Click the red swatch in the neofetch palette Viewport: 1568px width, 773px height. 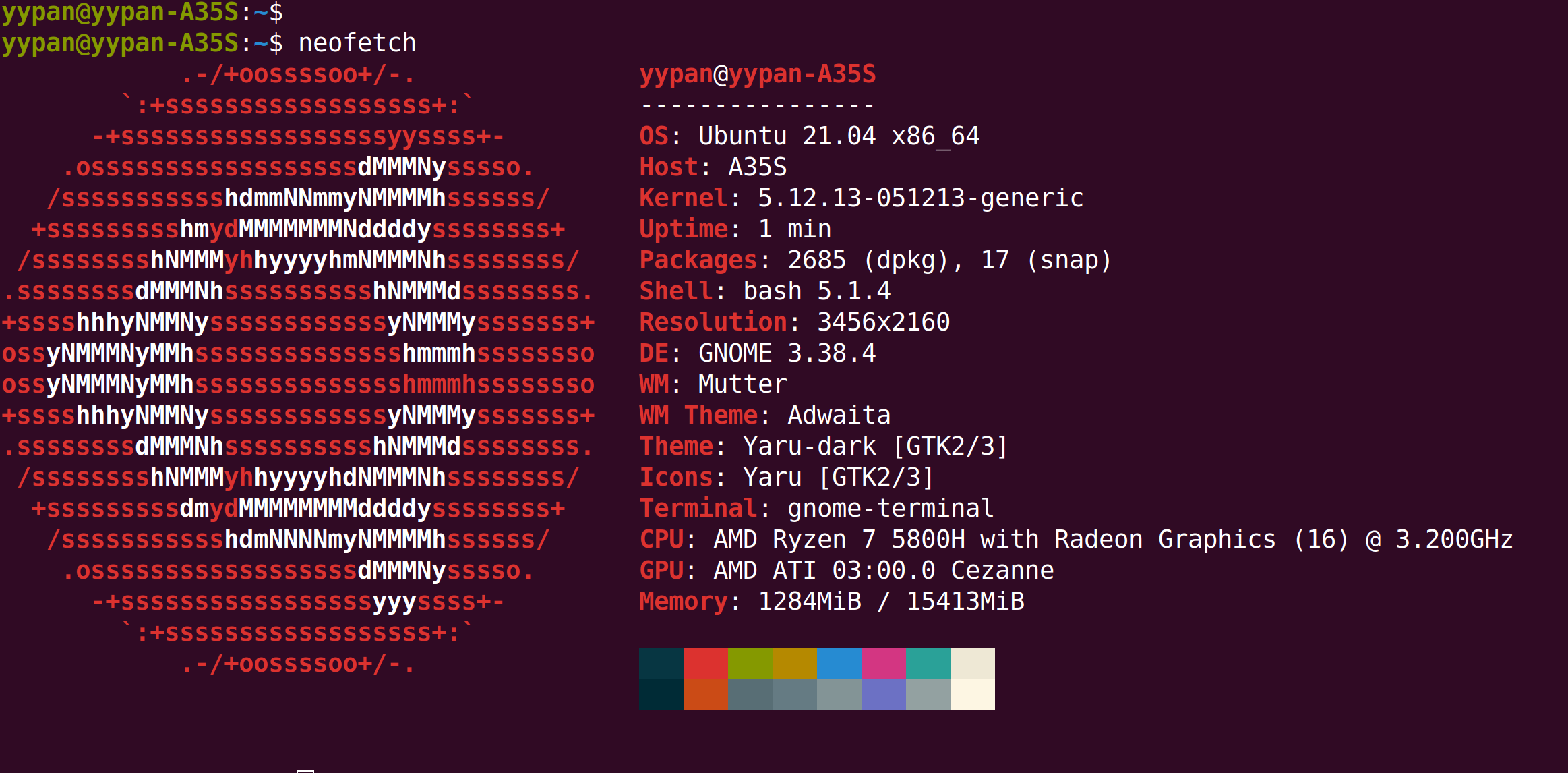706,661
